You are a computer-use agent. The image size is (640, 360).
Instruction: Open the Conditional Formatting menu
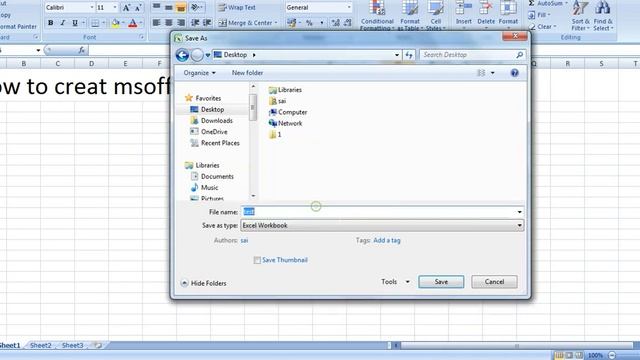pos(377,16)
